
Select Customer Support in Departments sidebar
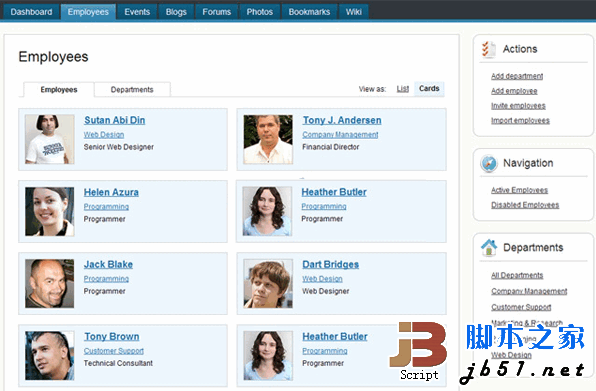click(x=521, y=307)
